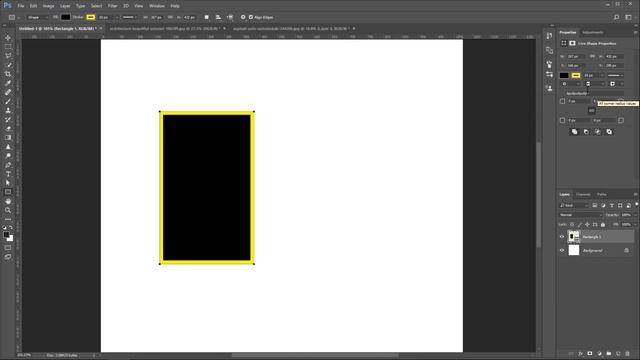The image size is (640, 360).
Task: Select the Gradient tool
Action: (8, 138)
